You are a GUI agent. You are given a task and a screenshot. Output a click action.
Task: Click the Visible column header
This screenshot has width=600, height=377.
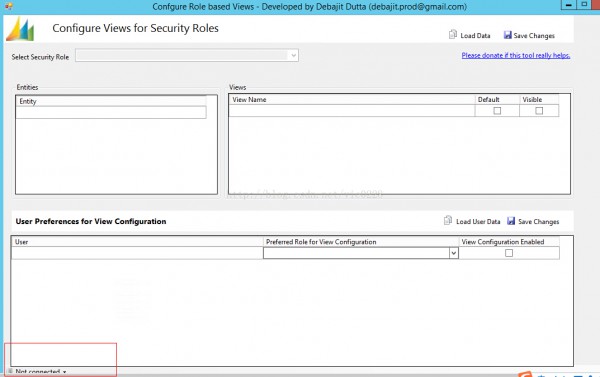click(x=539, y=100)
